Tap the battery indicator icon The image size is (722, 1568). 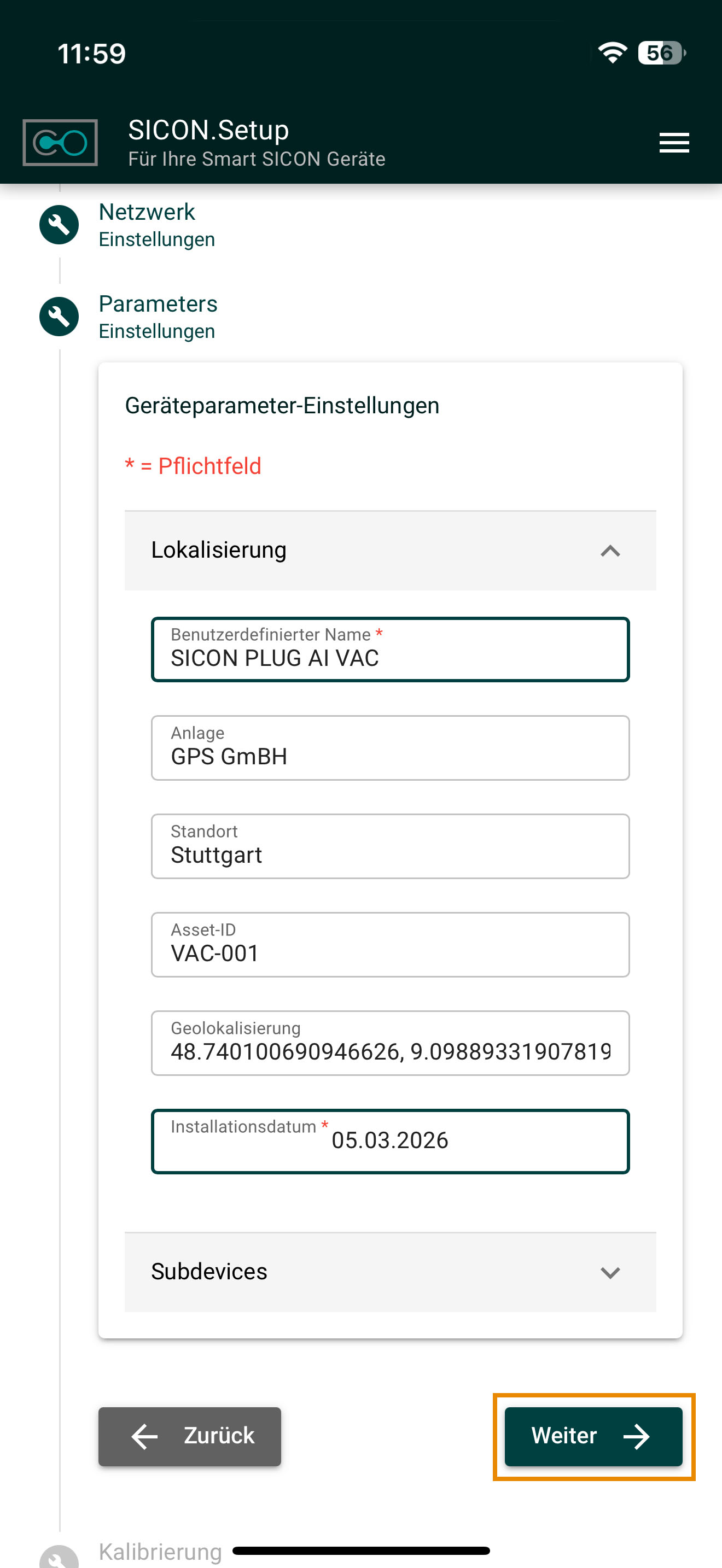(661, 53)
